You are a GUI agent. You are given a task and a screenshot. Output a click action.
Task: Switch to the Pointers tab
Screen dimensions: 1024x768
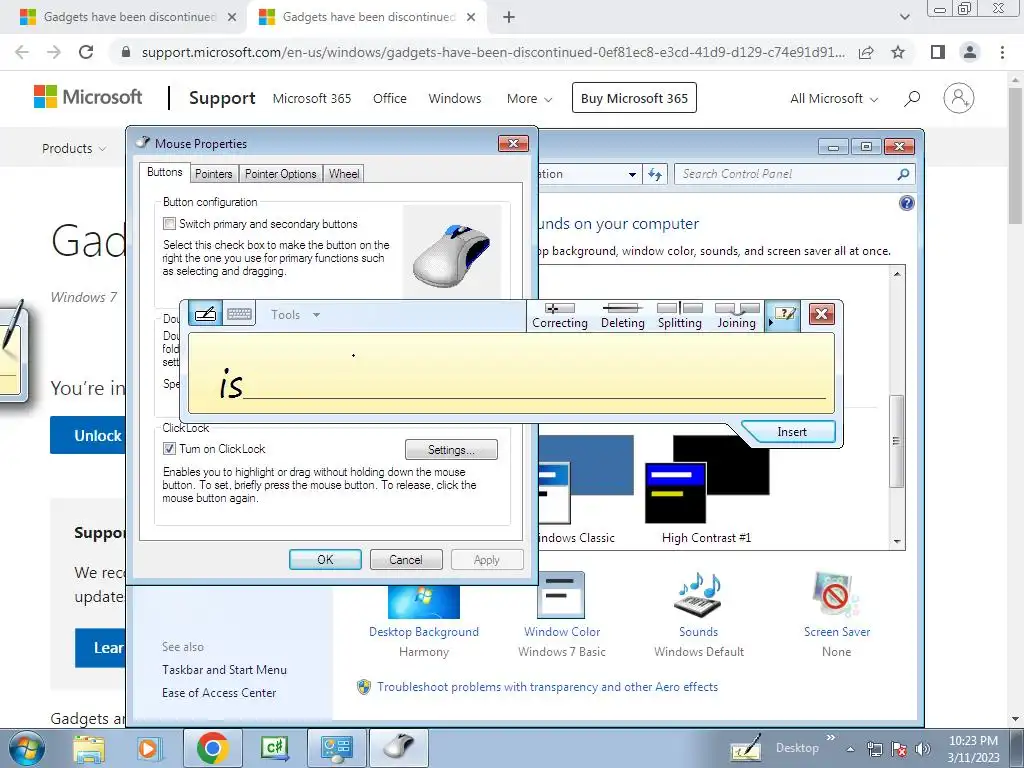214,174
